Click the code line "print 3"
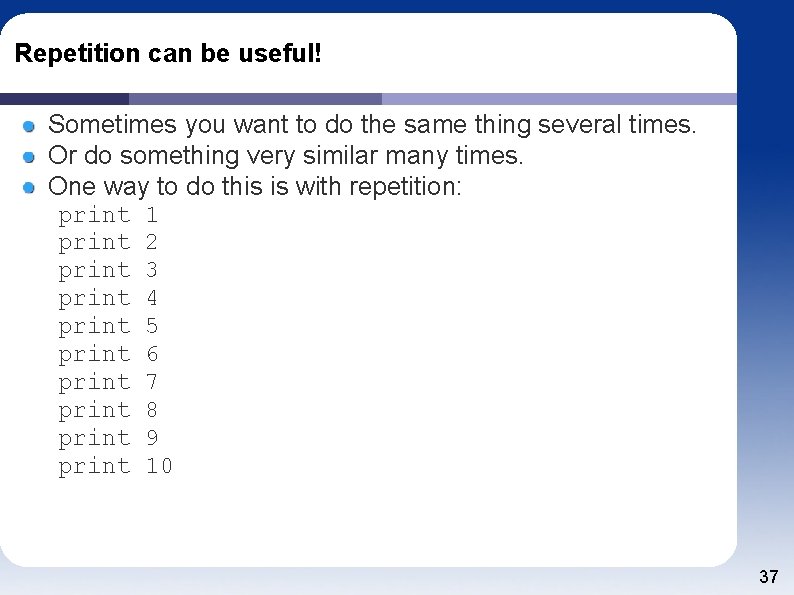 [x=108, y=271]
